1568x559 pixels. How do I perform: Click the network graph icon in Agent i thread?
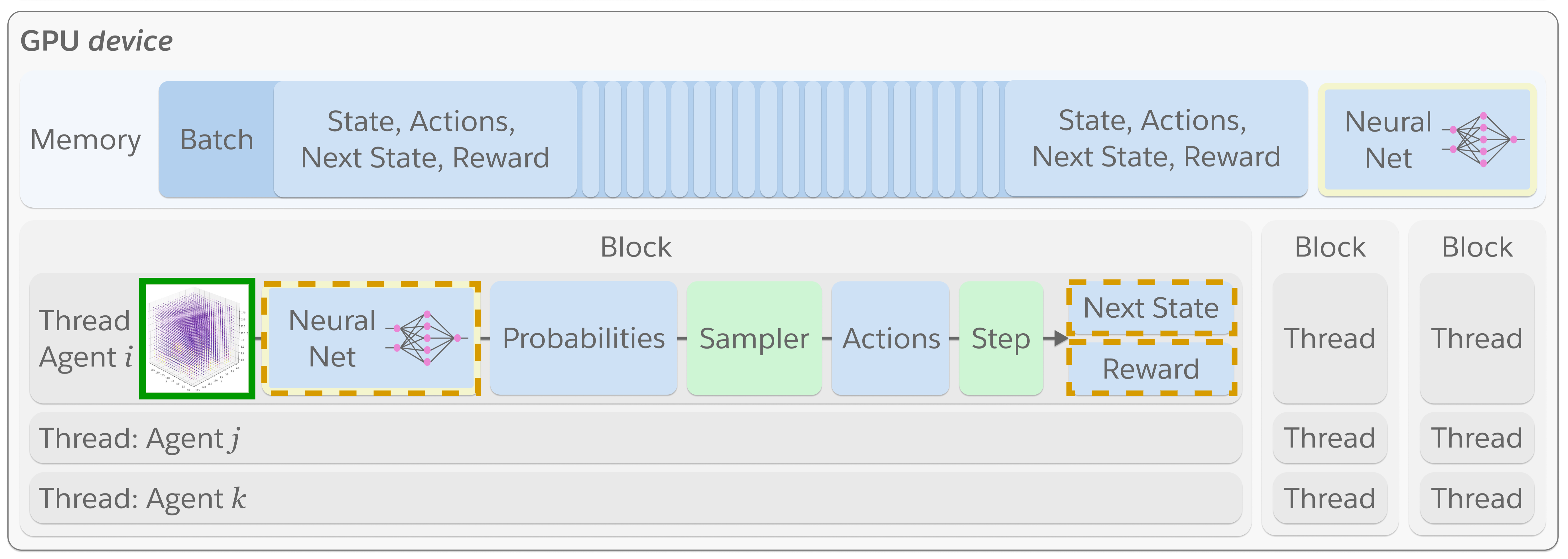point(427,338)
